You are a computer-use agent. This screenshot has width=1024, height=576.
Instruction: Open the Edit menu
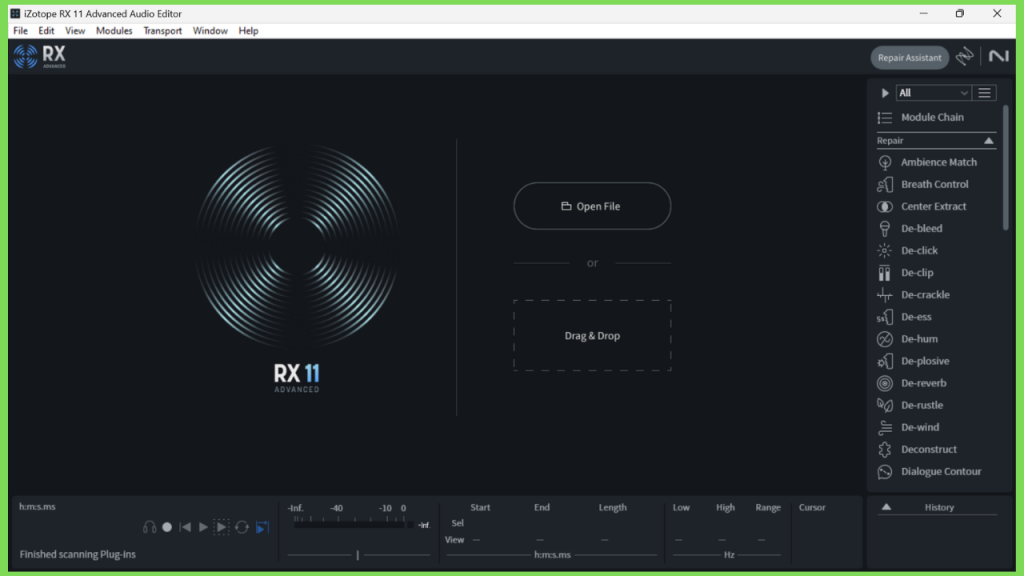tap(46, 31)
